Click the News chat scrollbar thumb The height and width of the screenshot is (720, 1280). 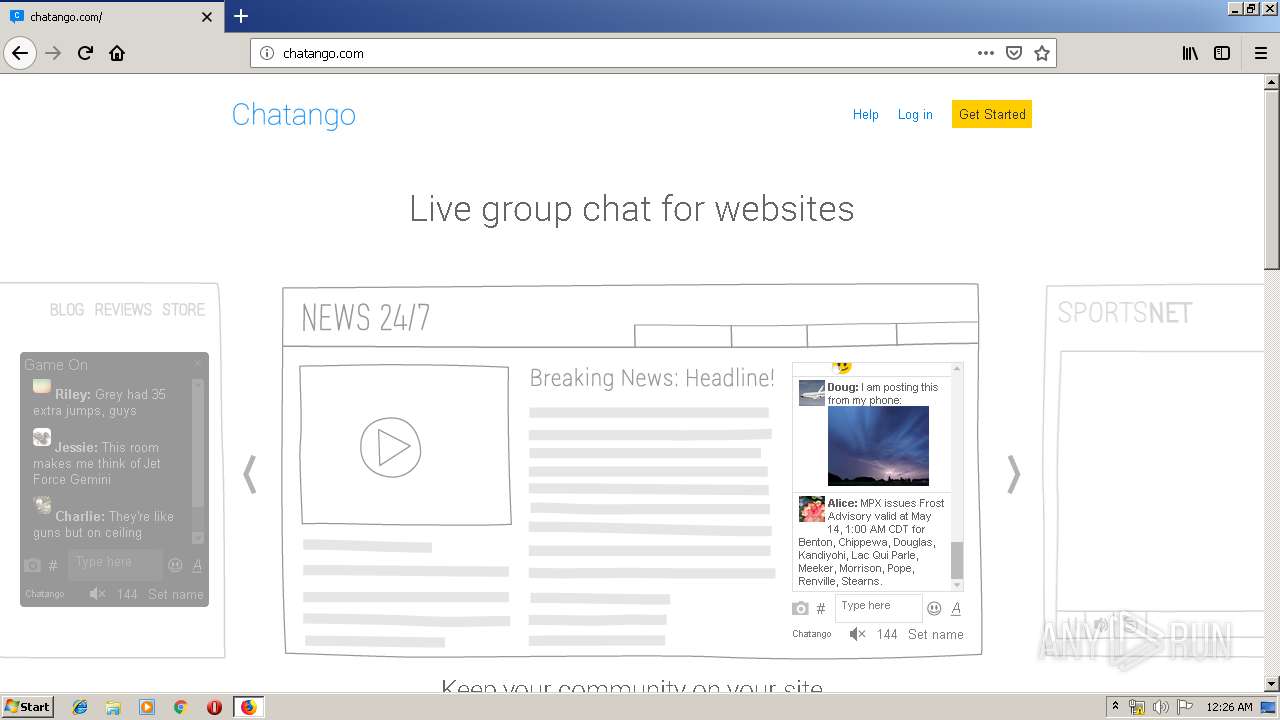click(x=957, y=560)
